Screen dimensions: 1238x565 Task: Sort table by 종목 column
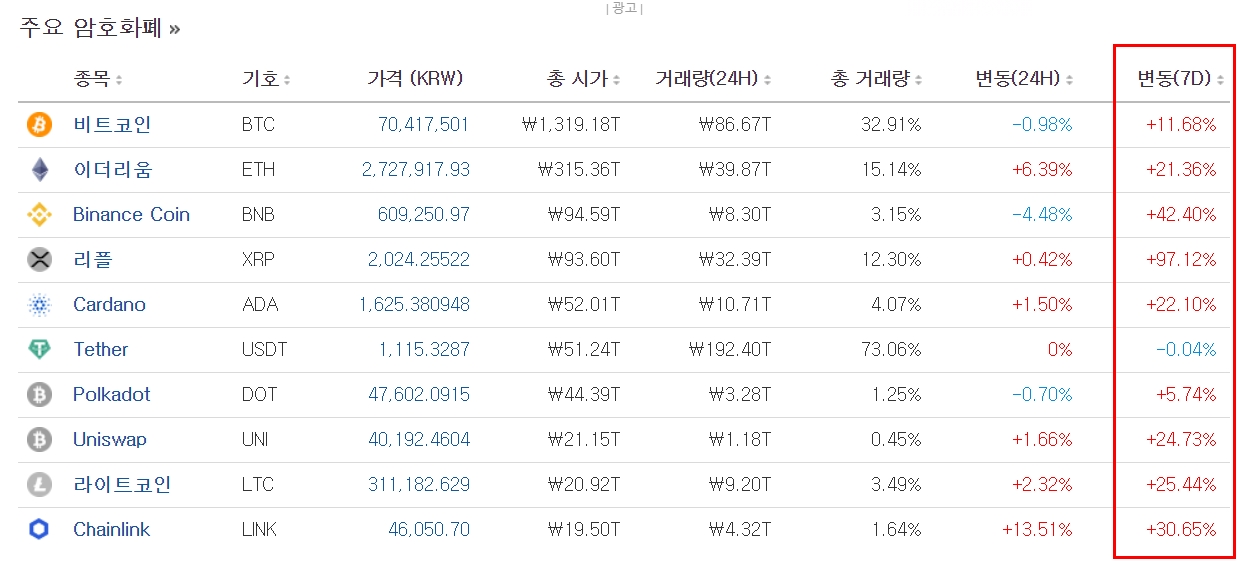[98, 79]
